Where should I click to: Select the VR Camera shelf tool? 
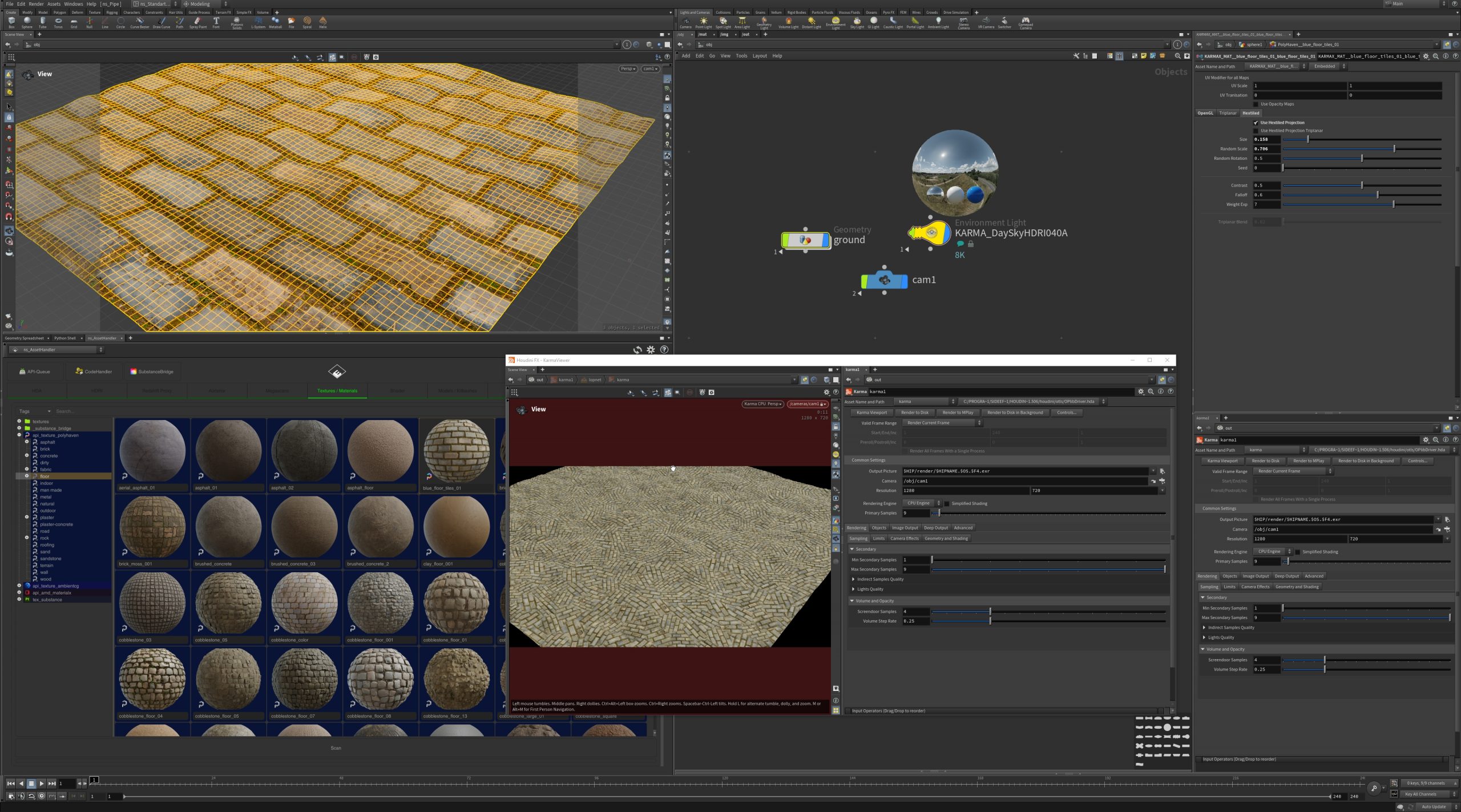coord(986,22)
